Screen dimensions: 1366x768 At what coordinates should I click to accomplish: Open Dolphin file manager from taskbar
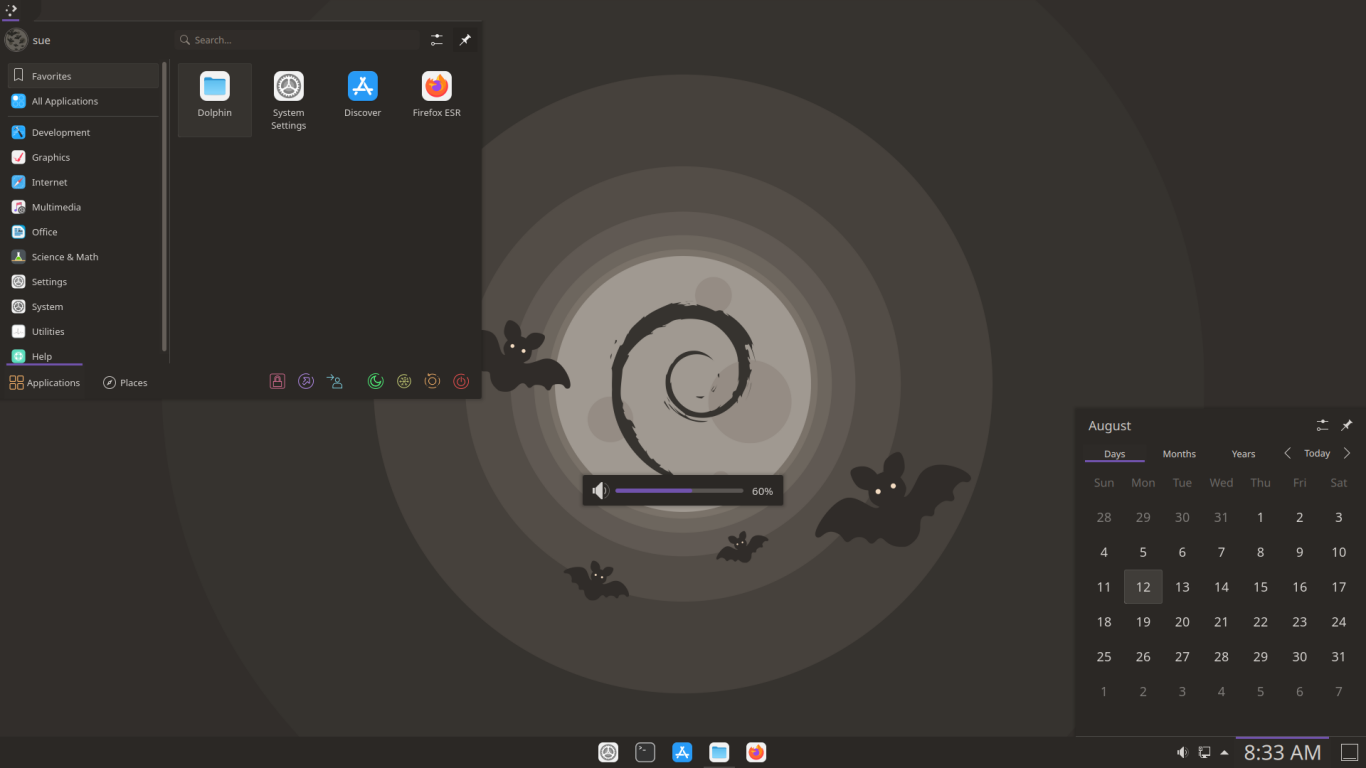[x=719, y=752]
